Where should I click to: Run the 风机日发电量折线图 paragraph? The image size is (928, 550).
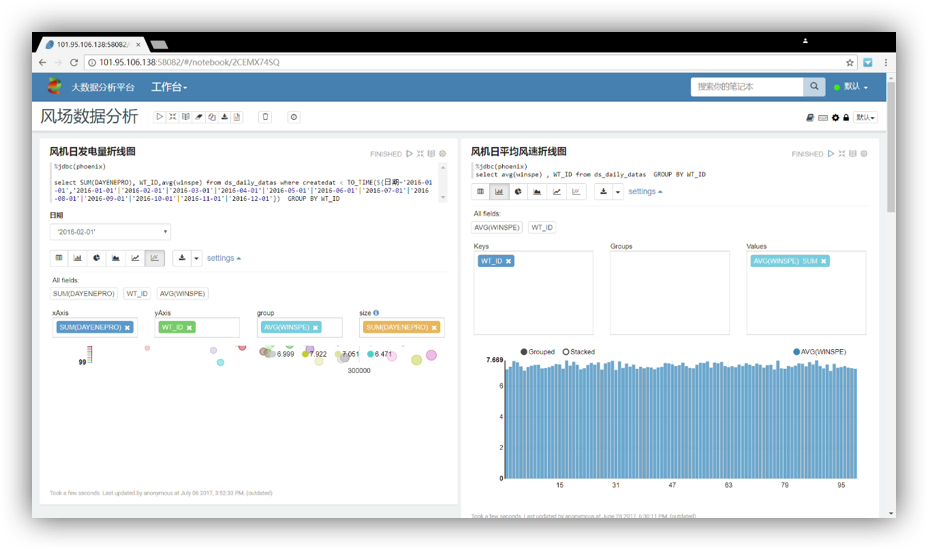(409, 154)
